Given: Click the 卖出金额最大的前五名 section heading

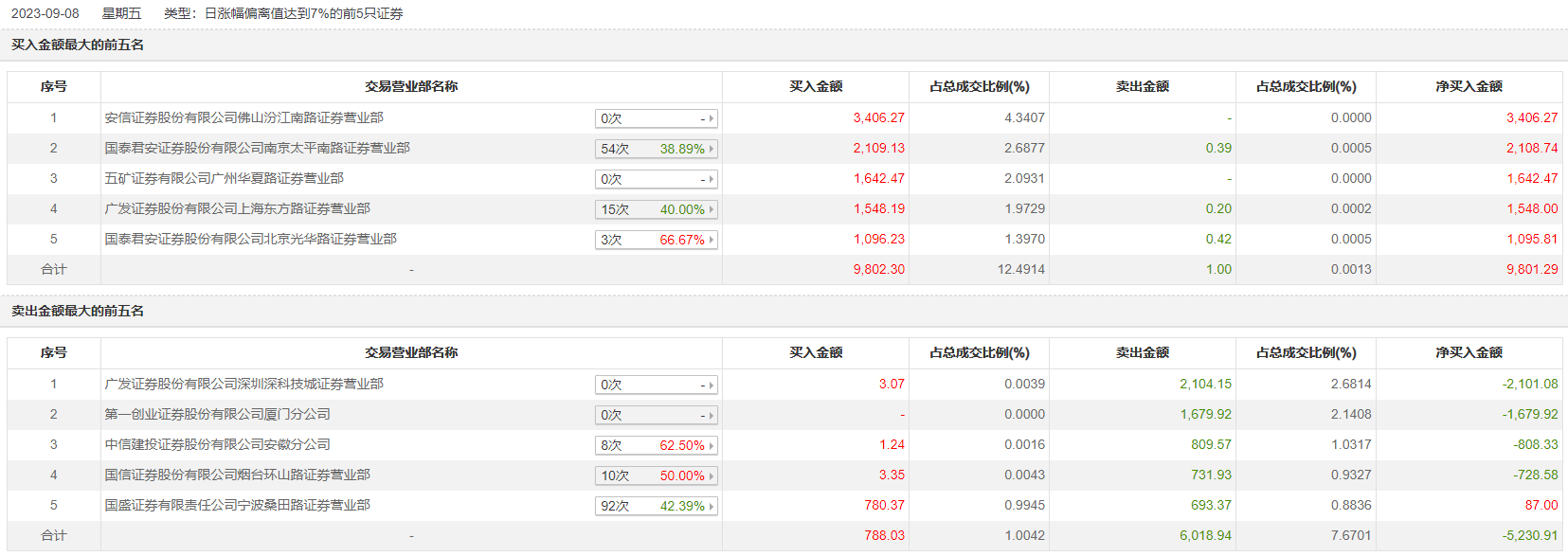Looking at the screenshot, I should click(x=78, y=312).
